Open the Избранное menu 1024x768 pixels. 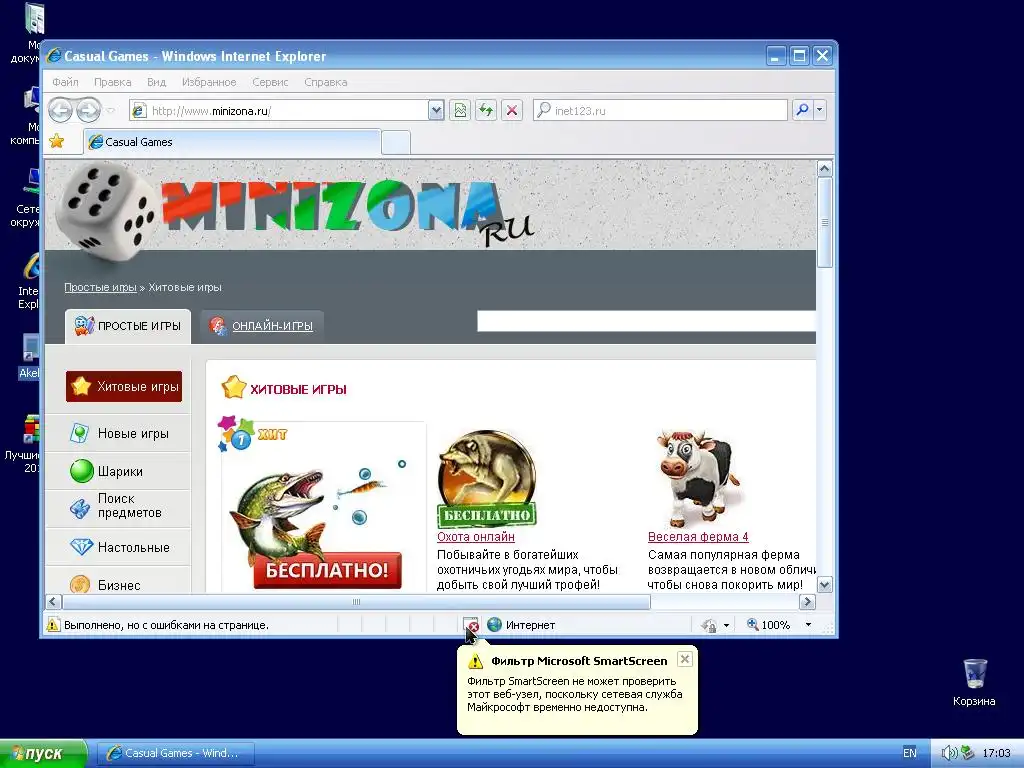click(x=209, y=82)
